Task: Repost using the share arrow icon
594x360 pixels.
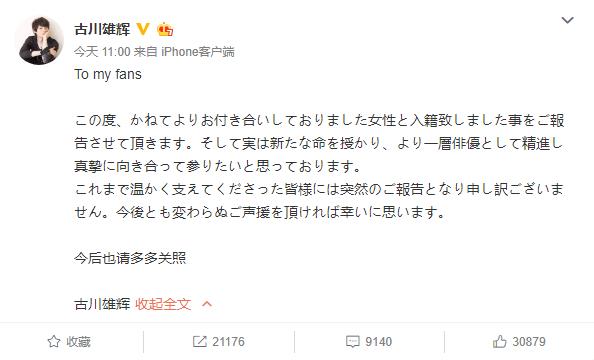Action: point(199,341)
